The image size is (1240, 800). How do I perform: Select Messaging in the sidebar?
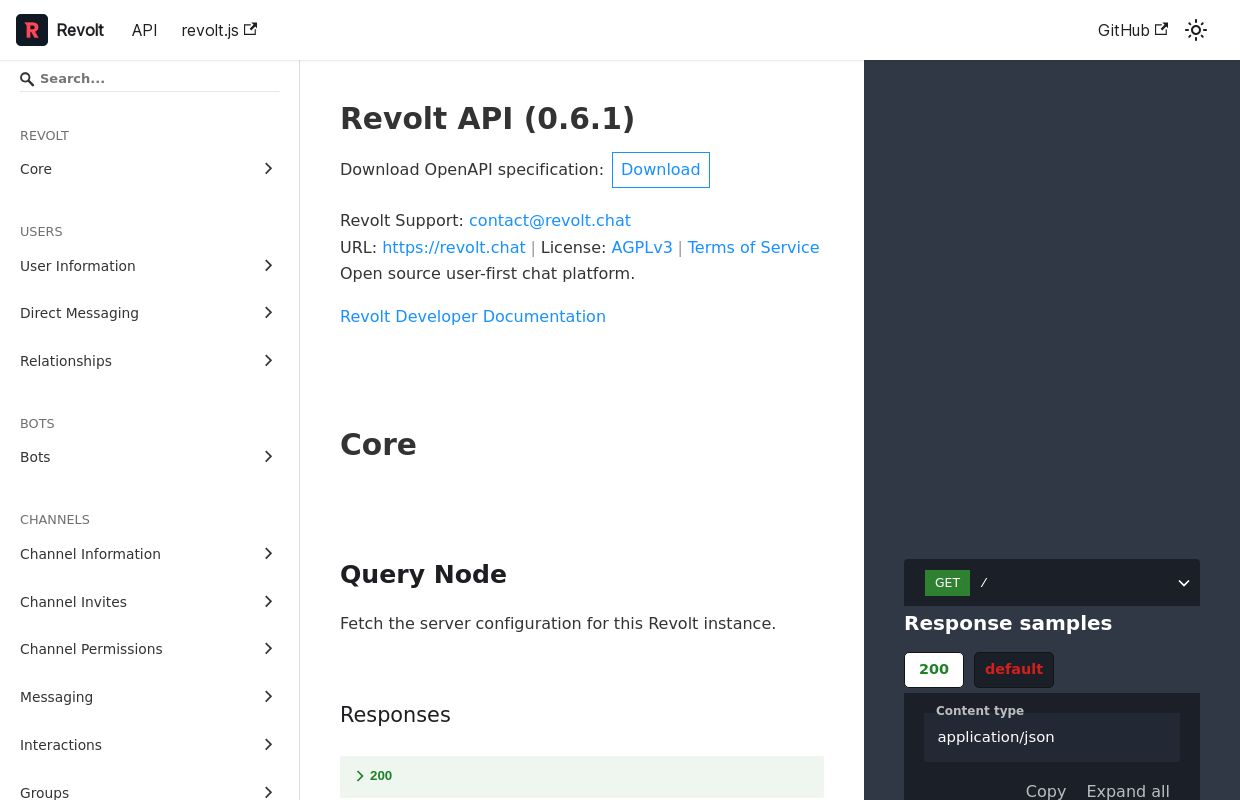56,697
